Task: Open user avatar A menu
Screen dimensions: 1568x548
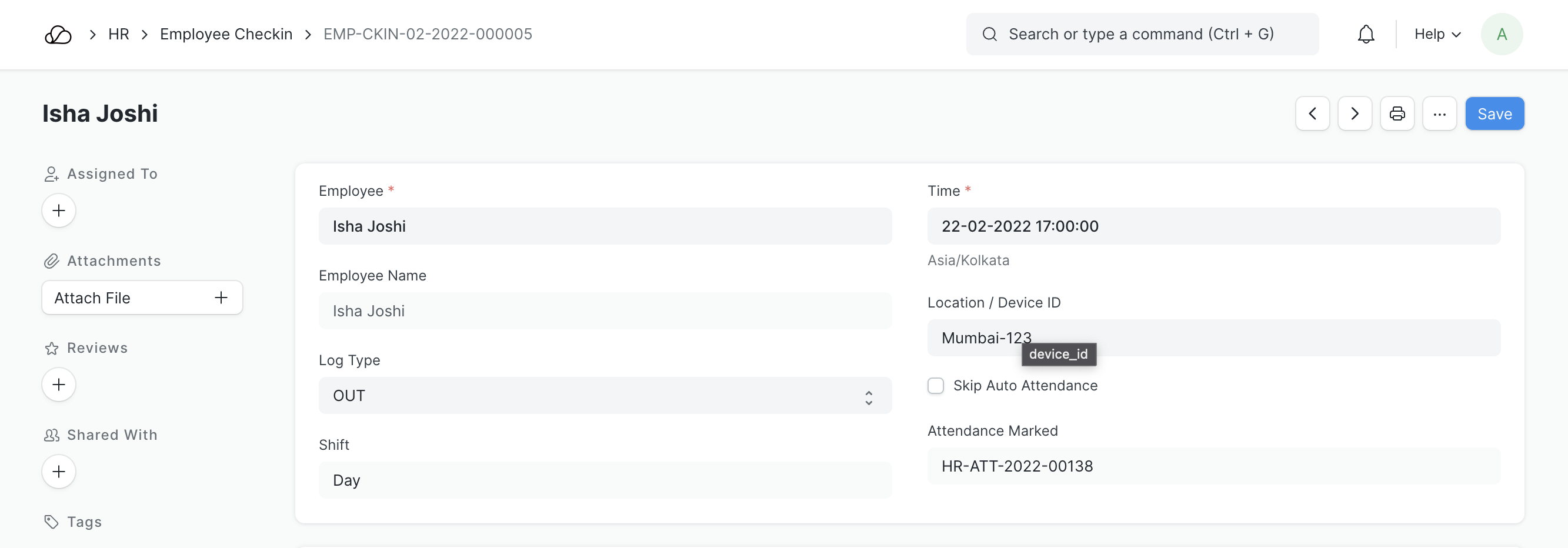Action: [1501, 35]
